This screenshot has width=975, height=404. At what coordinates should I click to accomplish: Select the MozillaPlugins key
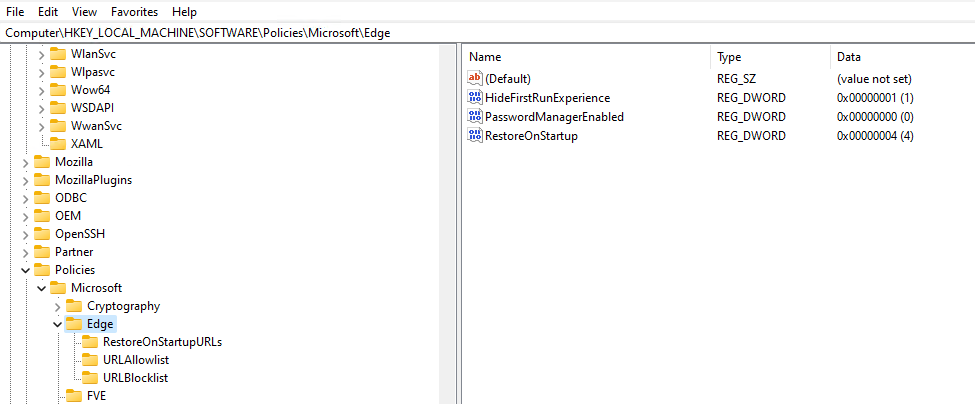(x=93, y=180)
